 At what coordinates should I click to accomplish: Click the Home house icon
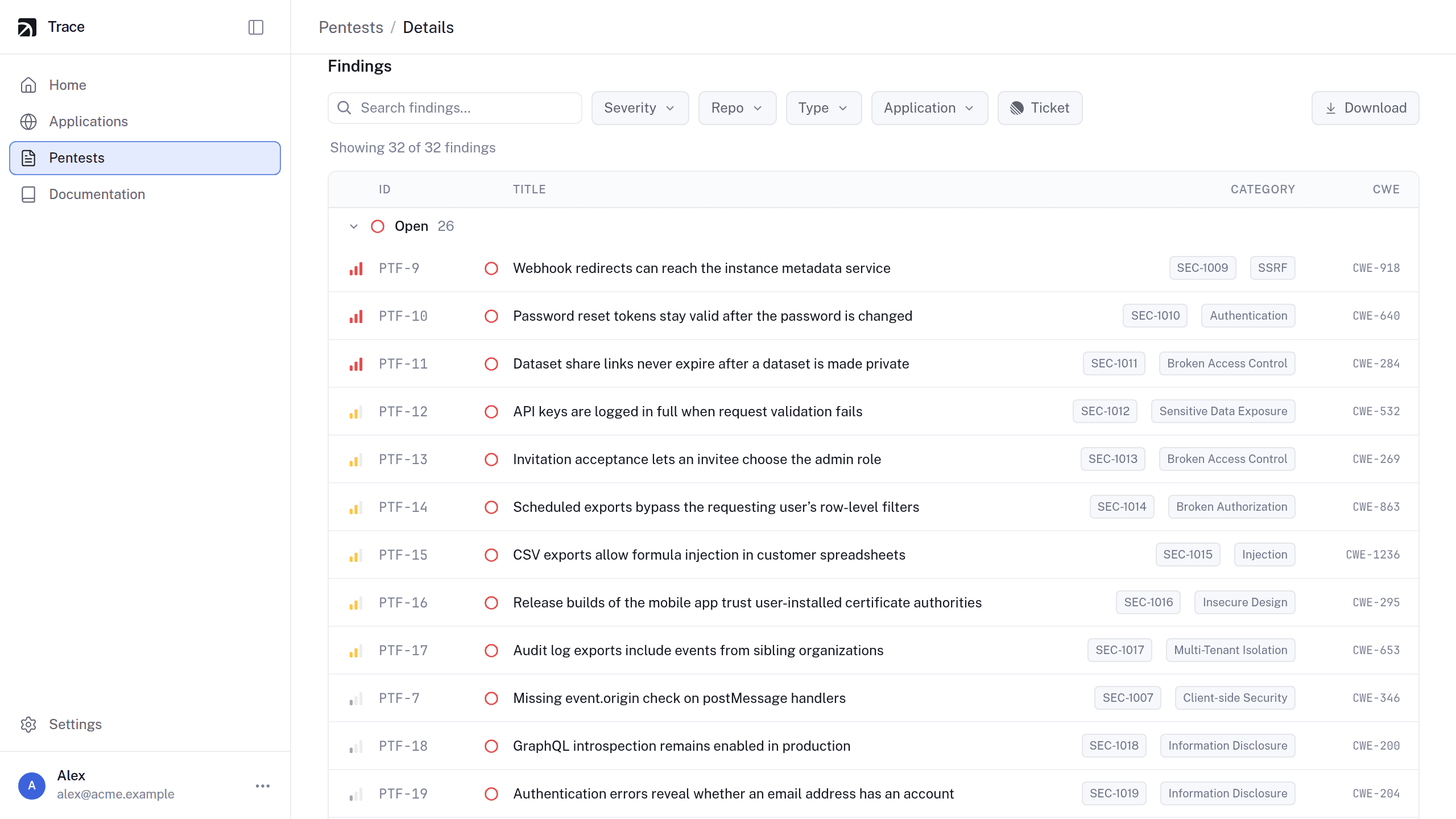pyautogui.click(x=28, y=85)
